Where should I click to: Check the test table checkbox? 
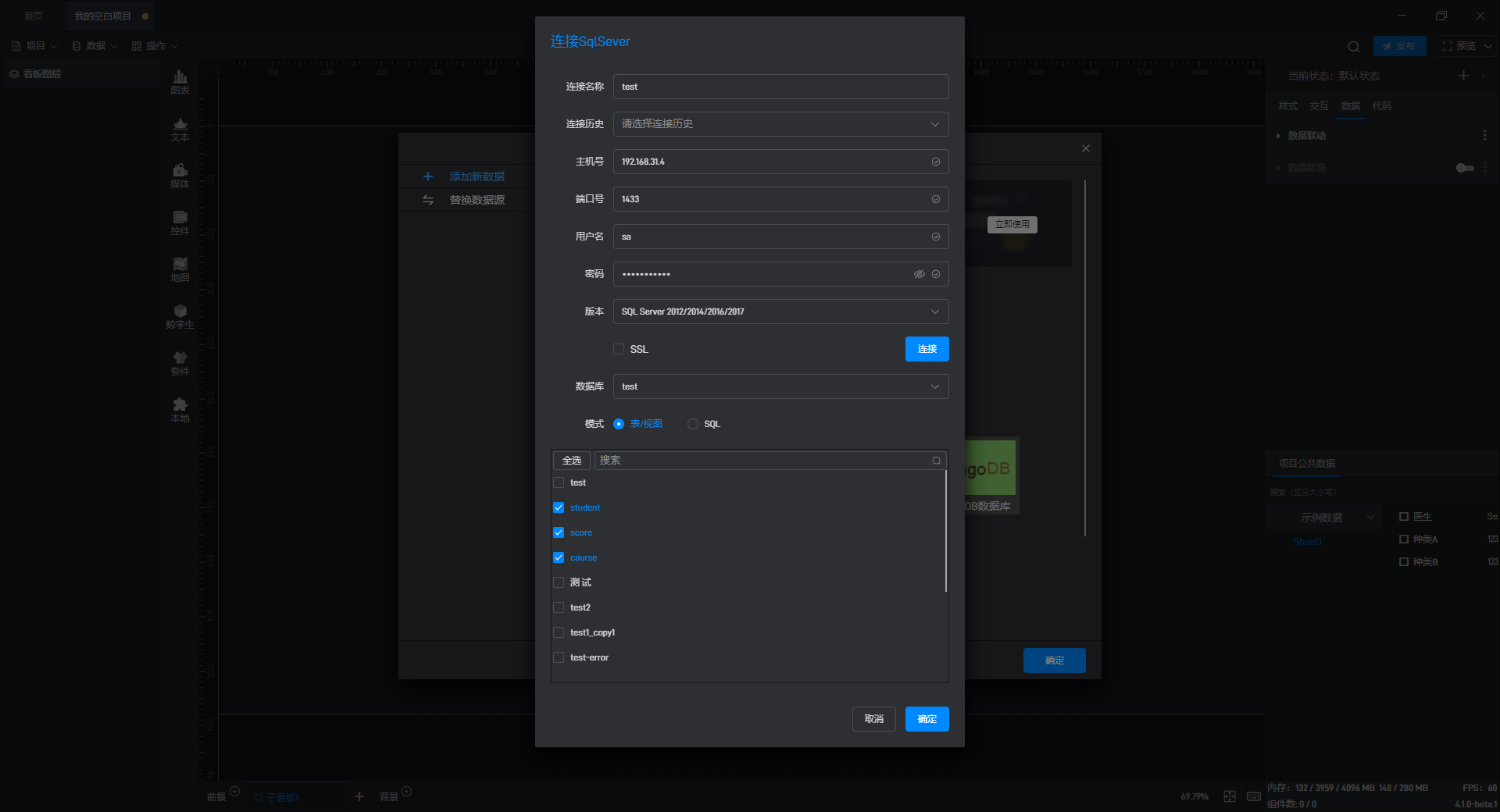pyautogui.click(x=559, y=483)
